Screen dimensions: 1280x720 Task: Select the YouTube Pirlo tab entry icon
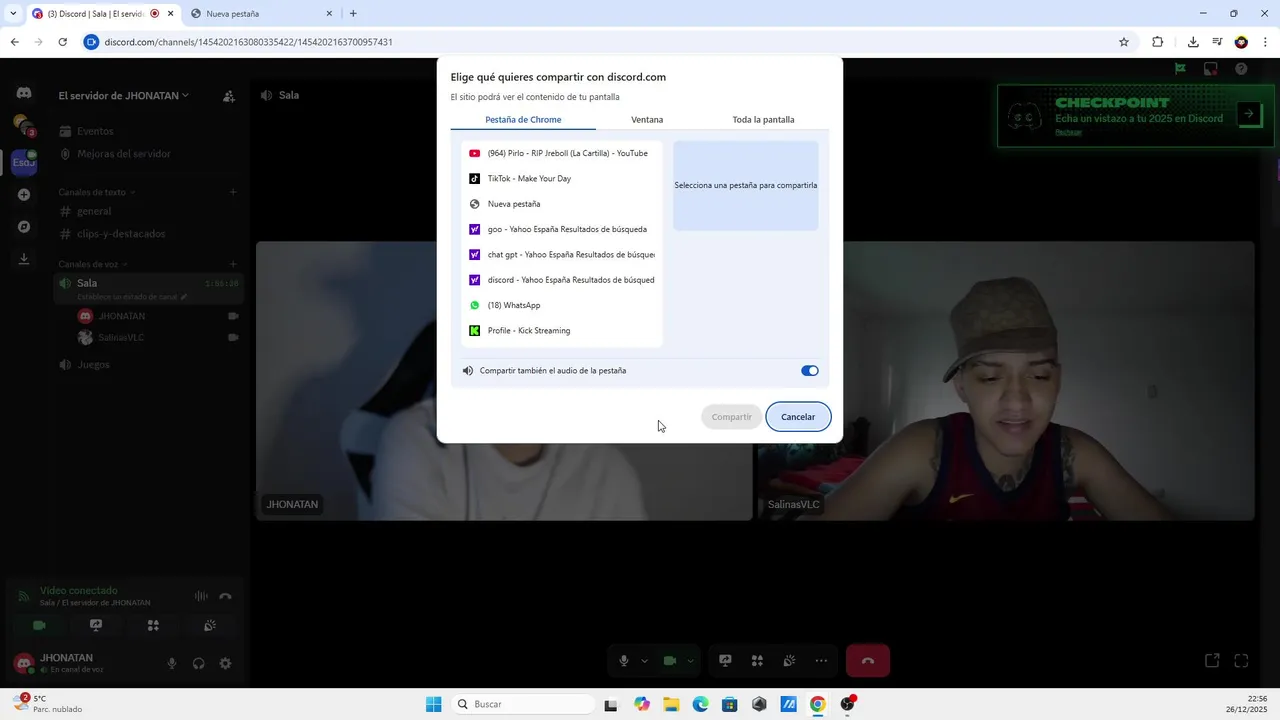pyautogui.click(x=475, y=153)
